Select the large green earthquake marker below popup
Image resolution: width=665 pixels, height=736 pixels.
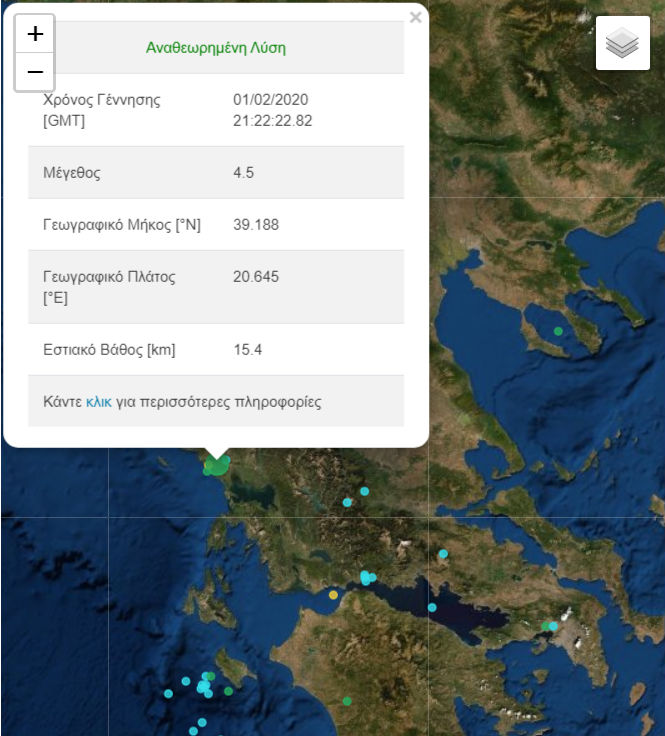click(x=217, y=465)
